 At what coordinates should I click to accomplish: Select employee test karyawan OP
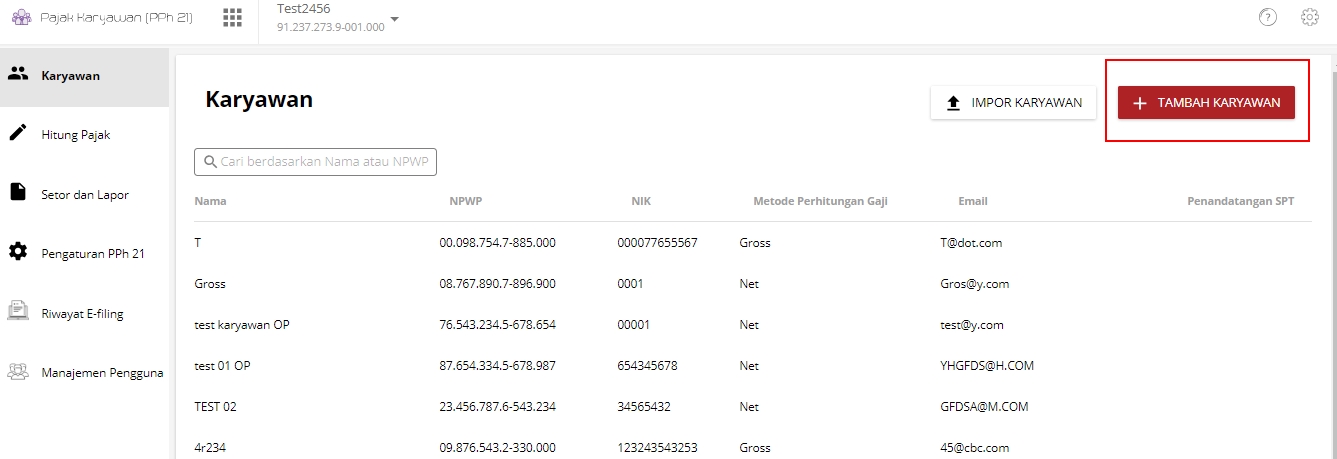tap(242, 325)
